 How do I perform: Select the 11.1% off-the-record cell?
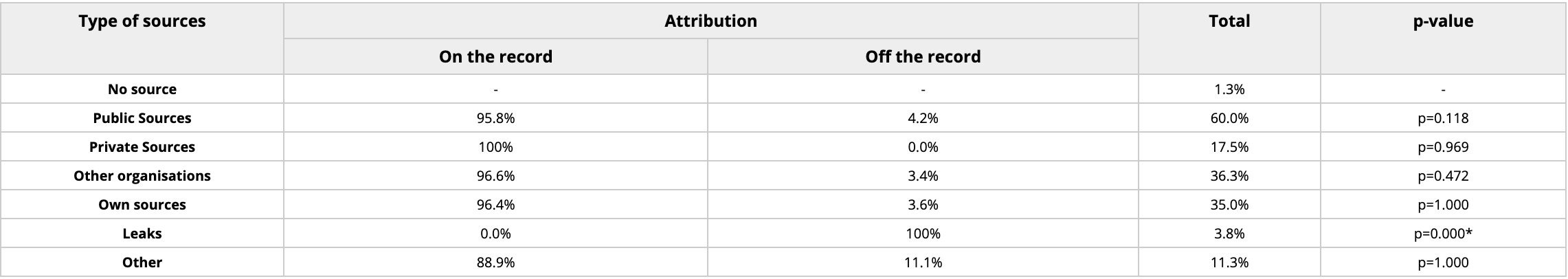click(923, 263)
